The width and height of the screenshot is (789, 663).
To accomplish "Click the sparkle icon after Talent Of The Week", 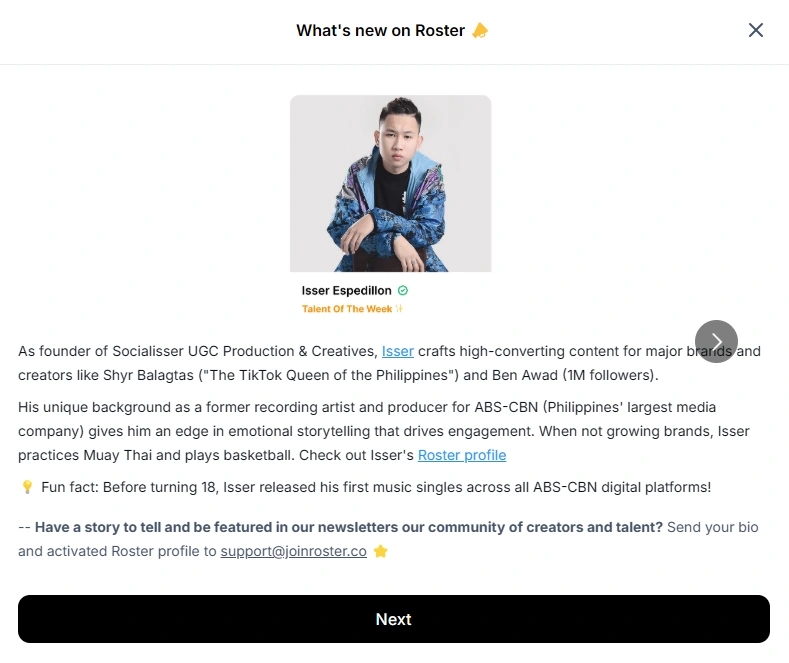I will [x=399, y=308].
